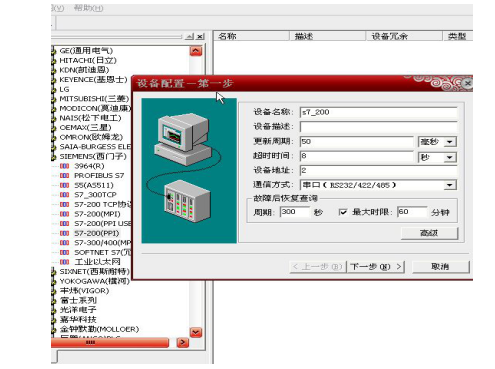Click the right arrow of horizontal scrollbar
Image resolution: width=495 pixels, height=369 pixels.
coord(182,342)
